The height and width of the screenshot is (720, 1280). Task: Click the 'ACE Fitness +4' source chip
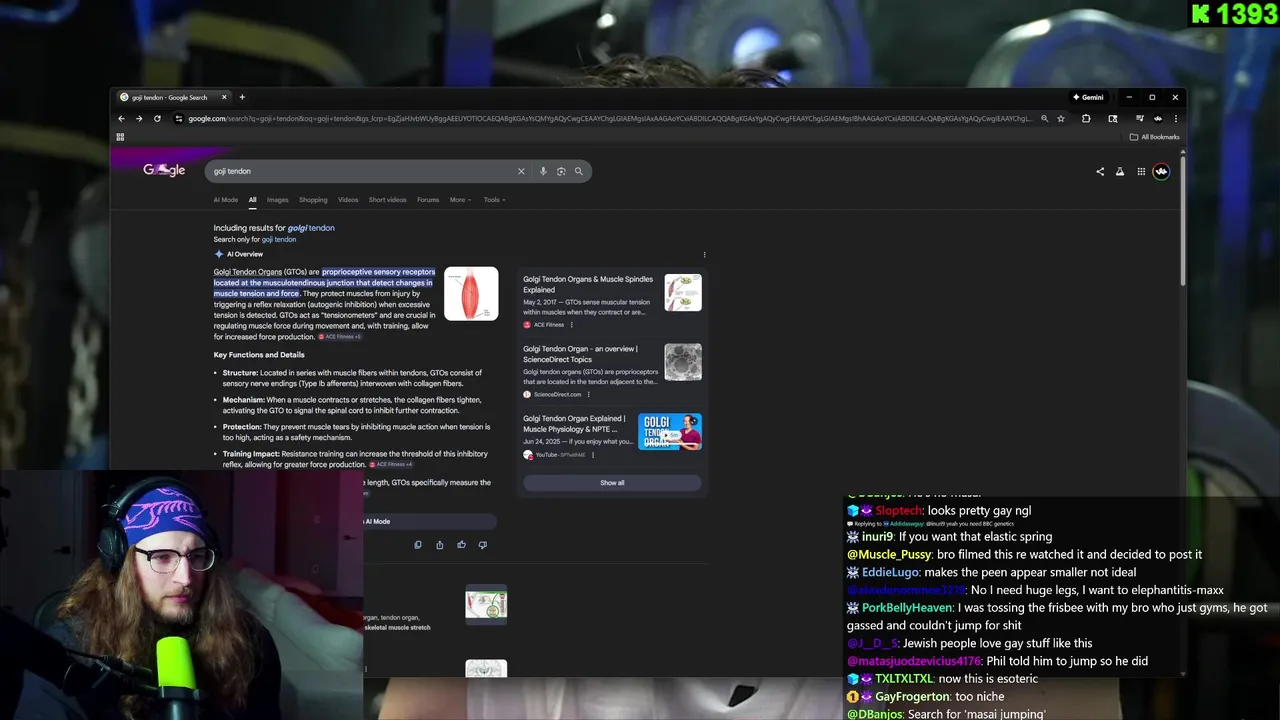click(392, 465)
